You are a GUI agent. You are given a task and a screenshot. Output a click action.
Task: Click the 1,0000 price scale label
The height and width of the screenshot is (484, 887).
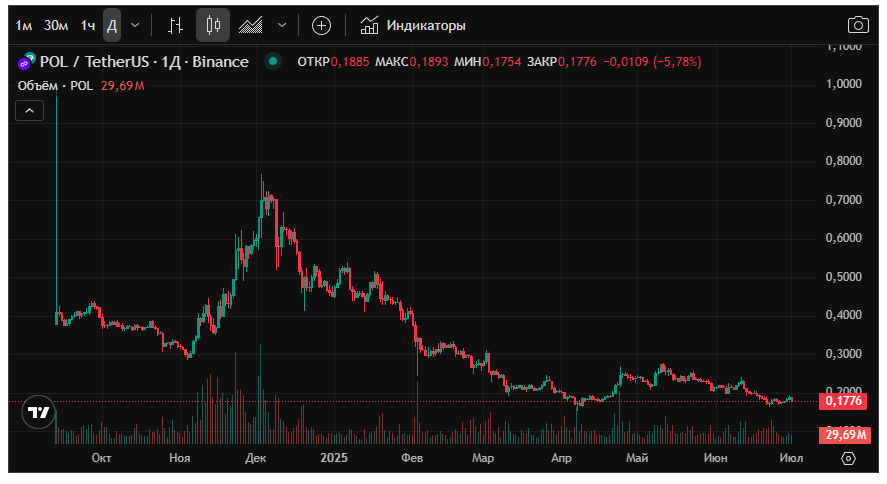click(843, 84)
